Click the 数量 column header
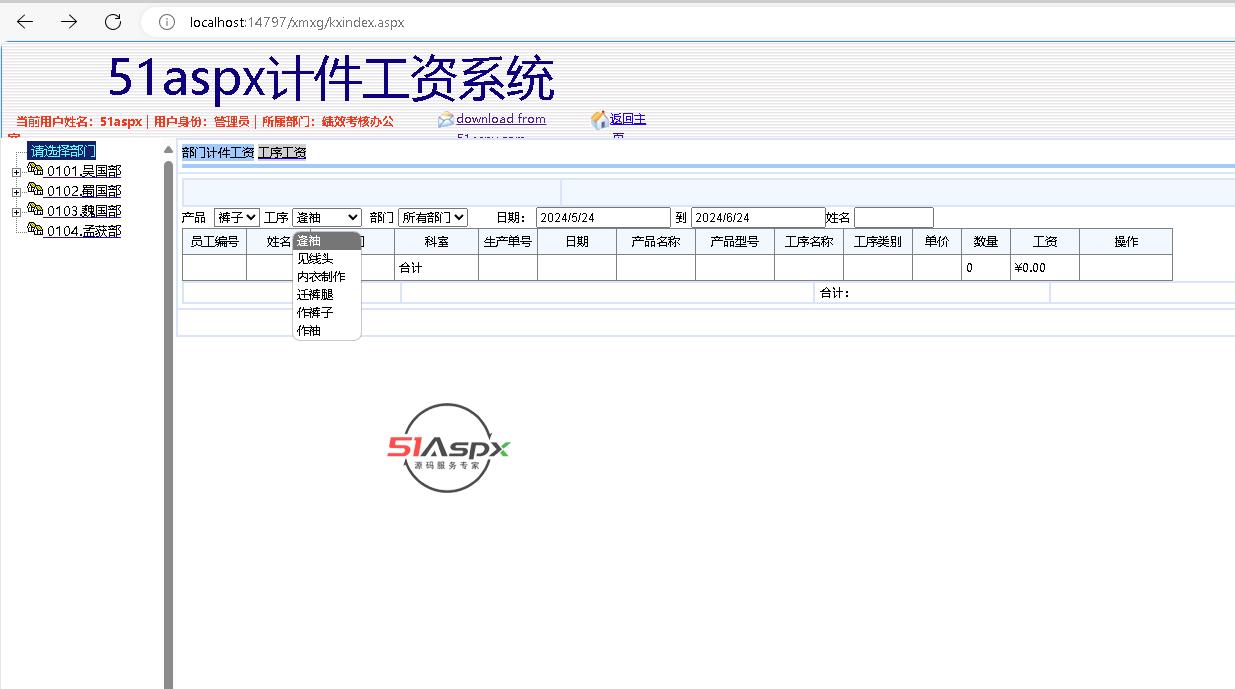The image size is (1235, 689). [986, 241]
